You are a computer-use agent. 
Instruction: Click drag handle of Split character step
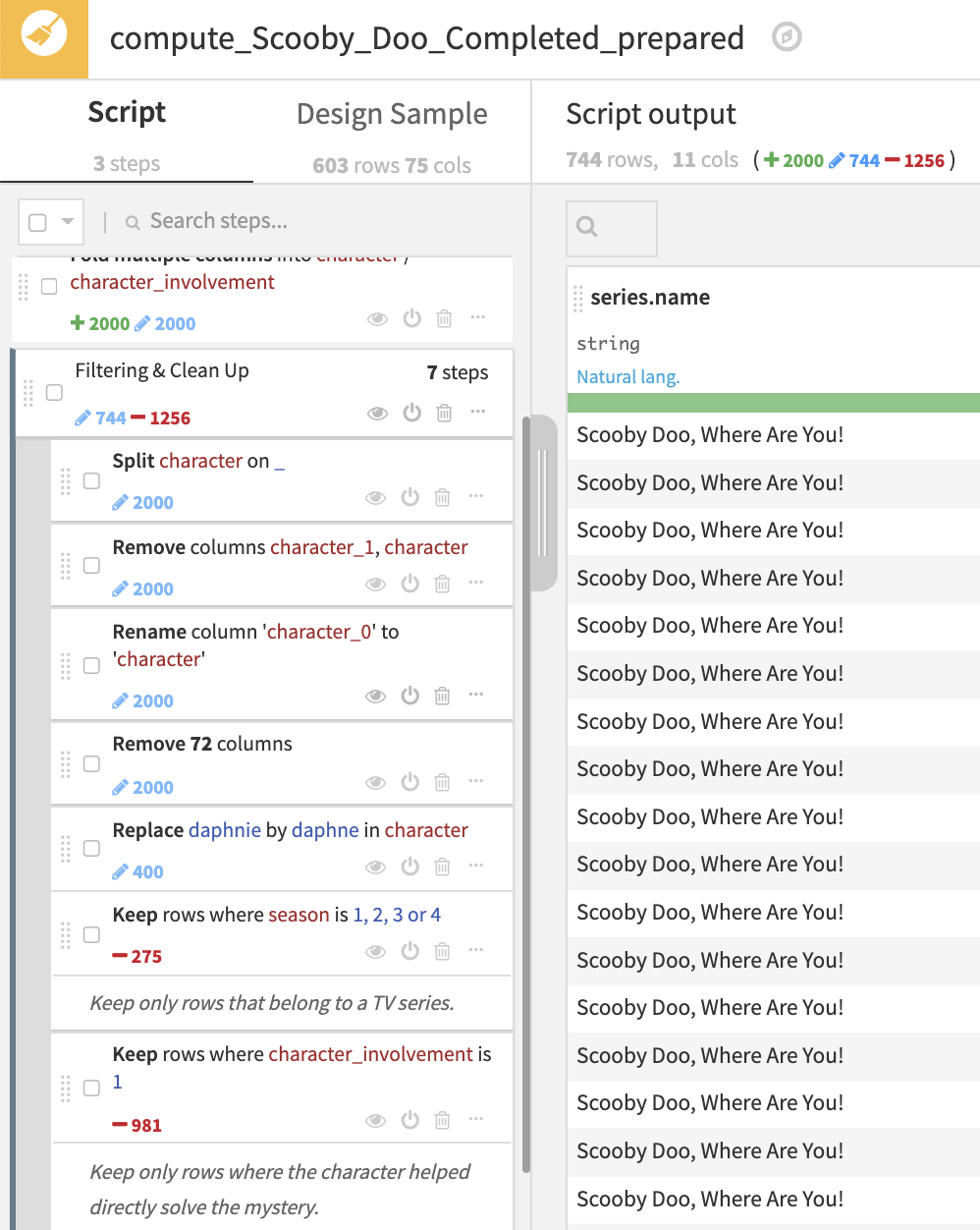tap(66, 481)
